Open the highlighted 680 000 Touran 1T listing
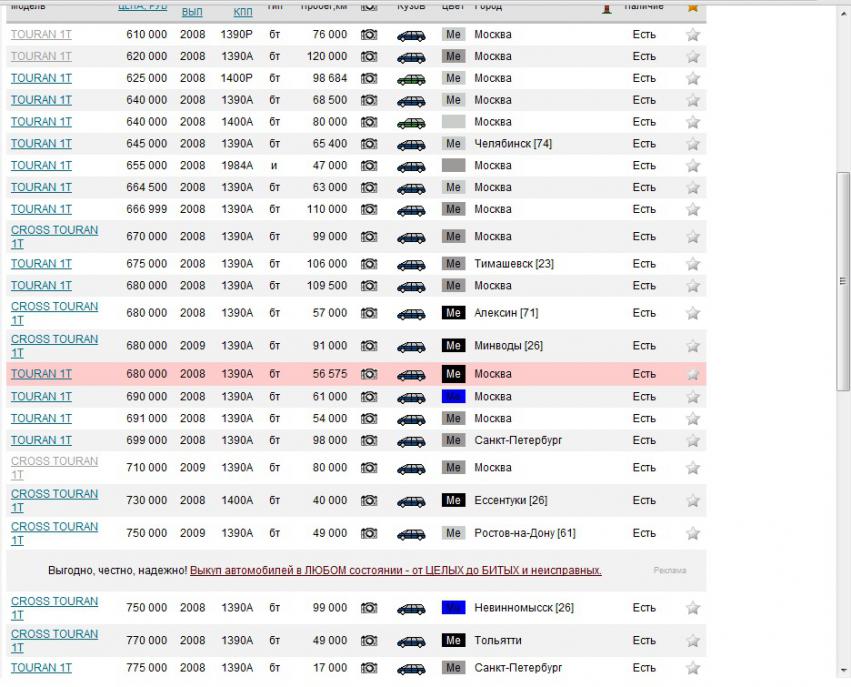Screen dimensions: 851x687 click(x=41, y=374)
